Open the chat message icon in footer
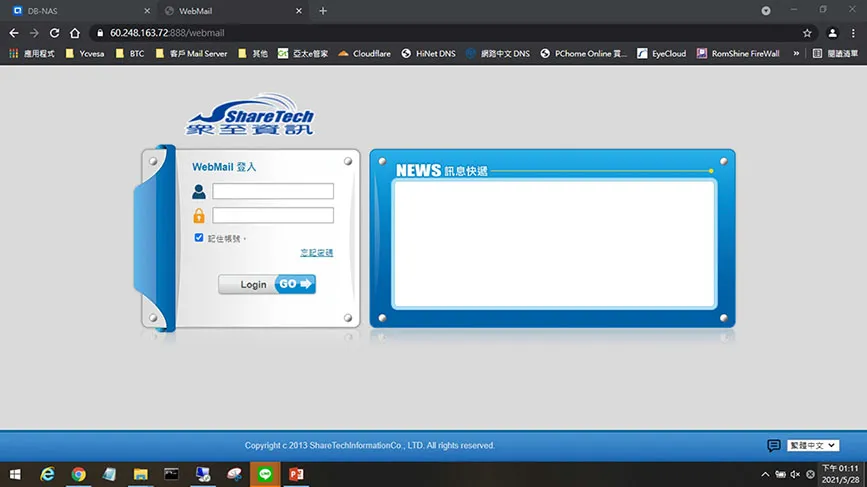Image resolution: width=867 pixels, height=487 pixels. coord(774,445)
